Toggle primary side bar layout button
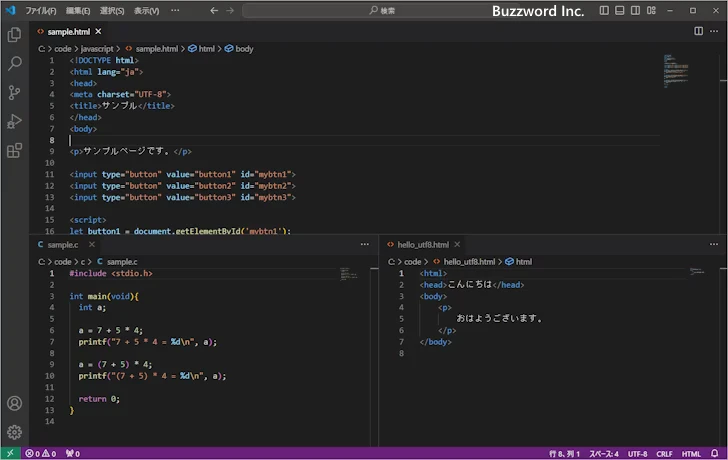The height and width of the screenshot is (460, 728). coord(604,10)
